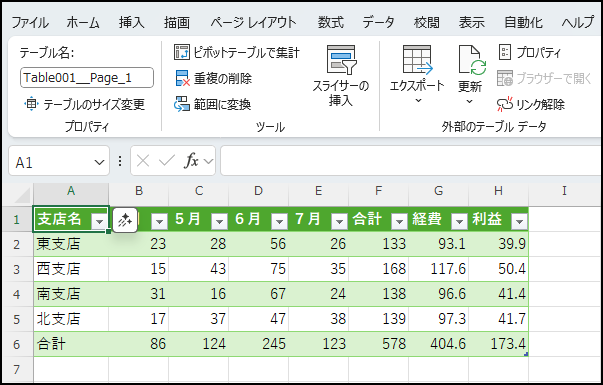Click the Summarize with PivotTable icon
603x385 pixels.
point(182,52)
